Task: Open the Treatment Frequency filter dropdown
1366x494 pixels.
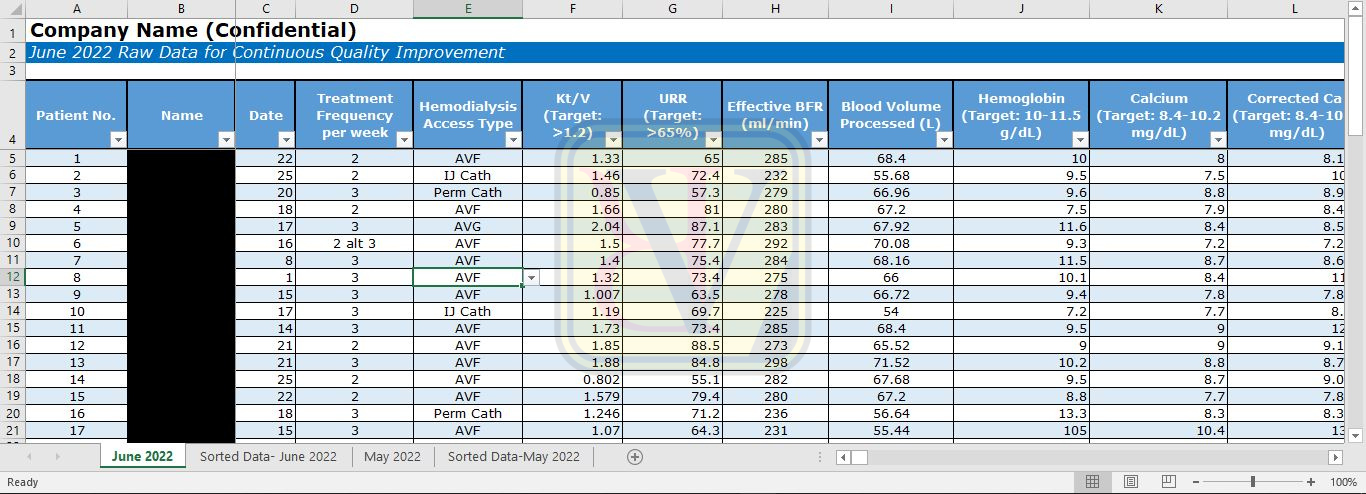Action: [404, 140]
